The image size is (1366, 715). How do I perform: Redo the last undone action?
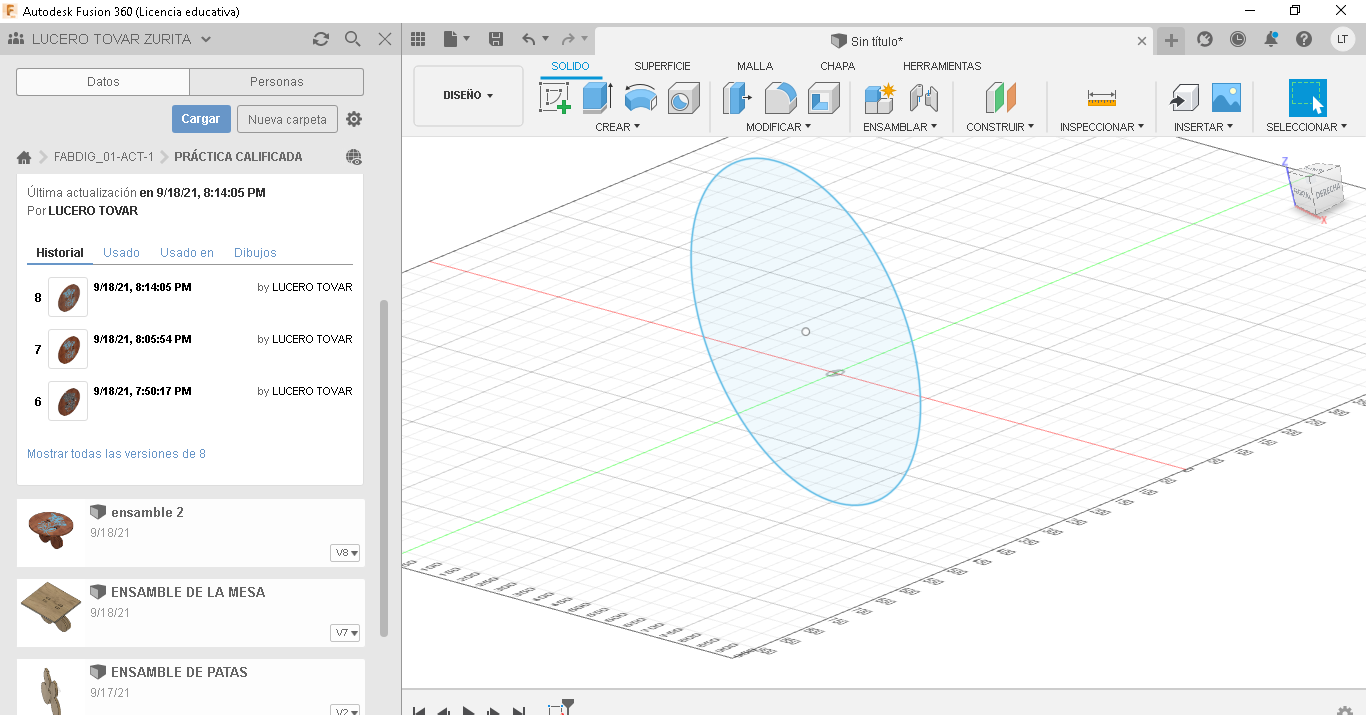568,39
